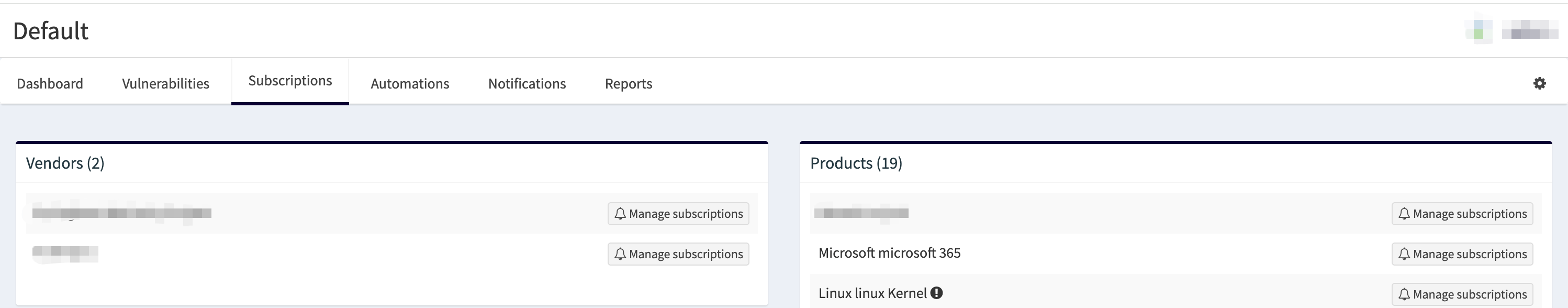The image size is (1568, 308).
Task: Click the Products (19) panel heading
Action: pos(856,163)
